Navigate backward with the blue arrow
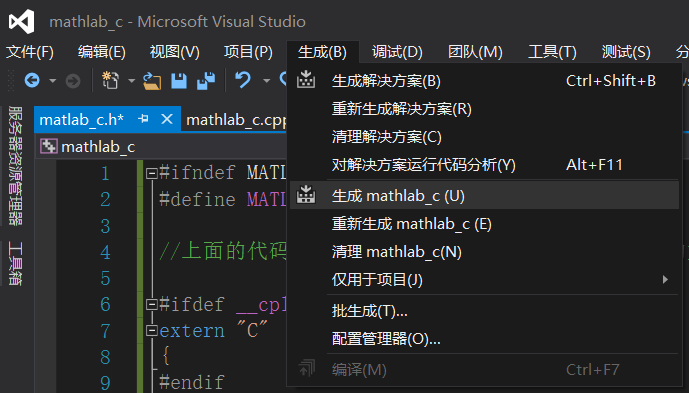This screenshot has width=689, height=393. [32, 80]
